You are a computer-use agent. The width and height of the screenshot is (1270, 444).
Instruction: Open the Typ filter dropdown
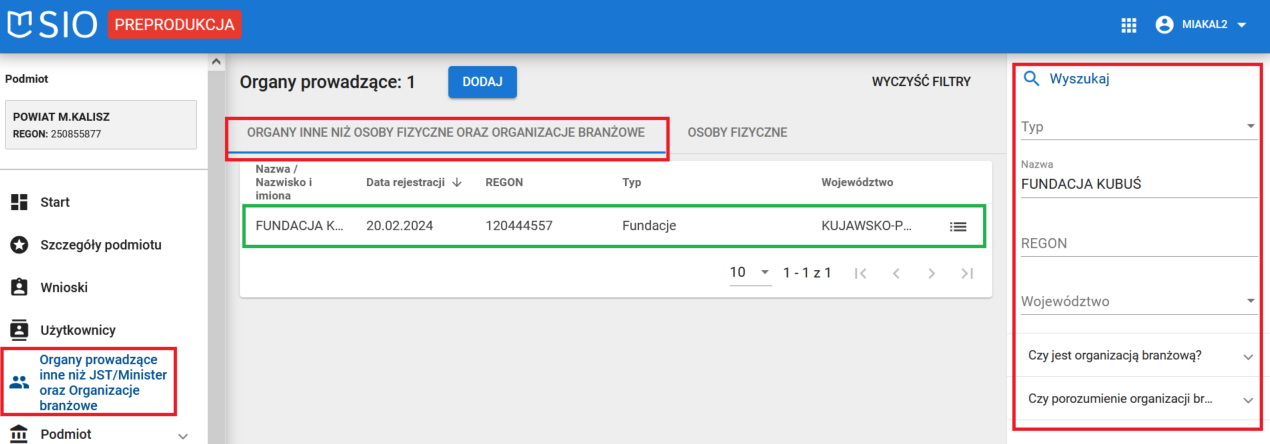click(1138, 127)
